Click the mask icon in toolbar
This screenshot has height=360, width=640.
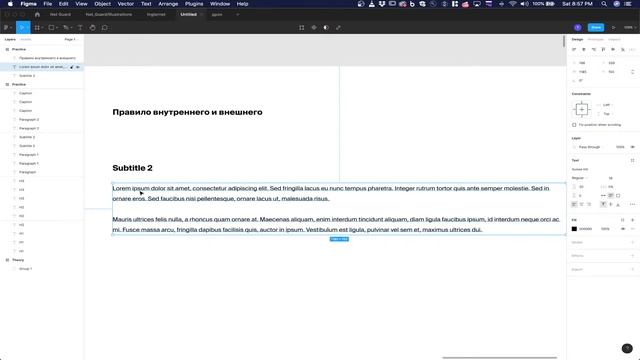pos(326,27)
